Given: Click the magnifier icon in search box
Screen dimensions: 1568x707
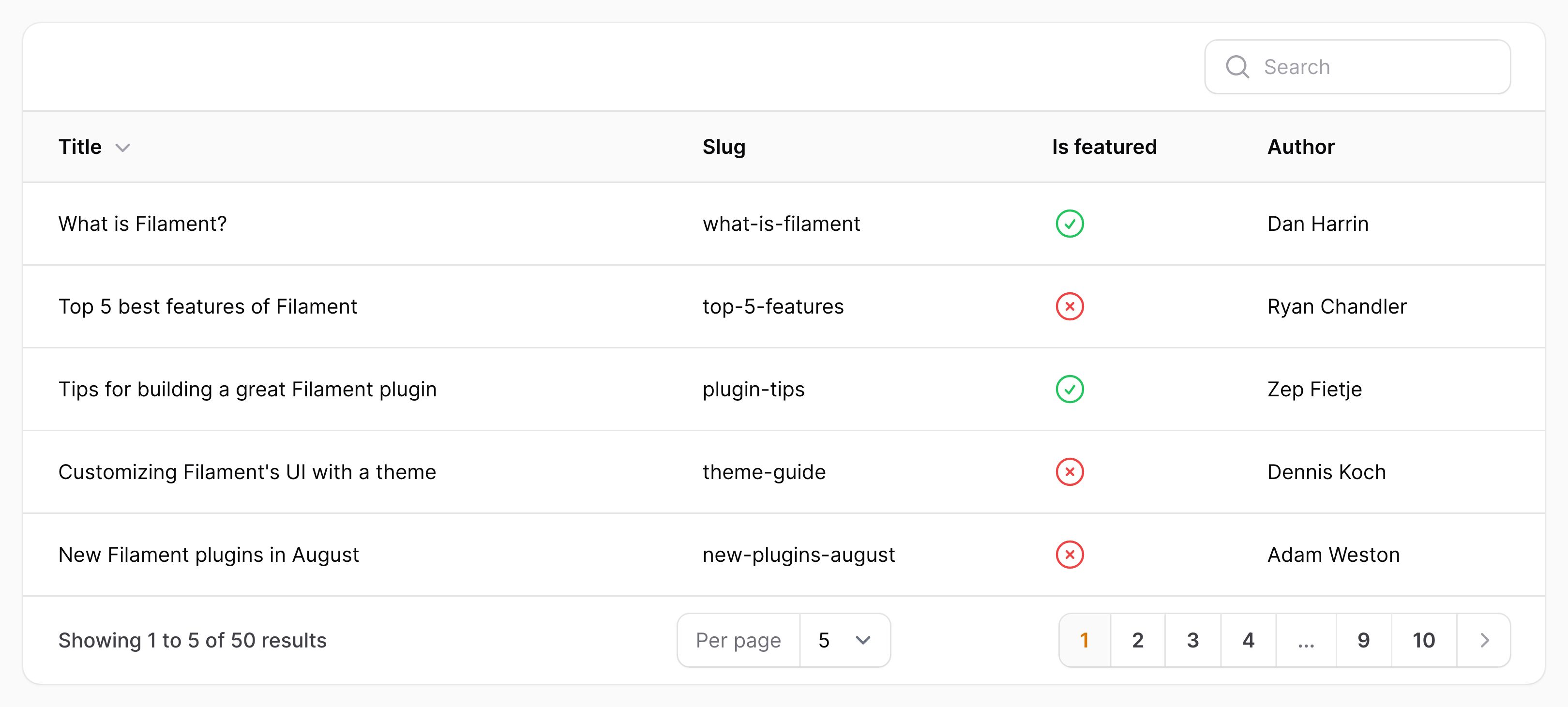Looking at the screenshot, I should pyautogui.click(x=1237, y=67).
